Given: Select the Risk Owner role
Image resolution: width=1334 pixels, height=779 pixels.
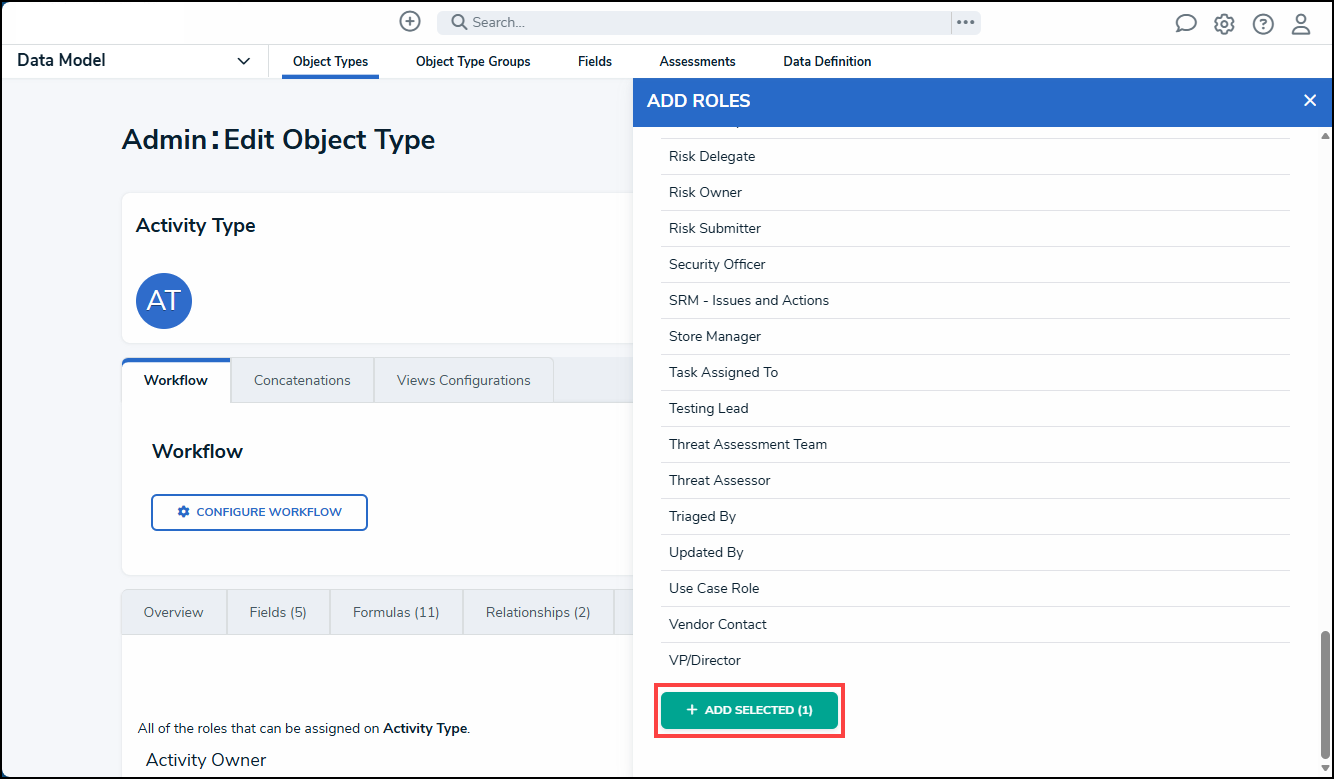Looking at the screenshot, I should [705, 192].
